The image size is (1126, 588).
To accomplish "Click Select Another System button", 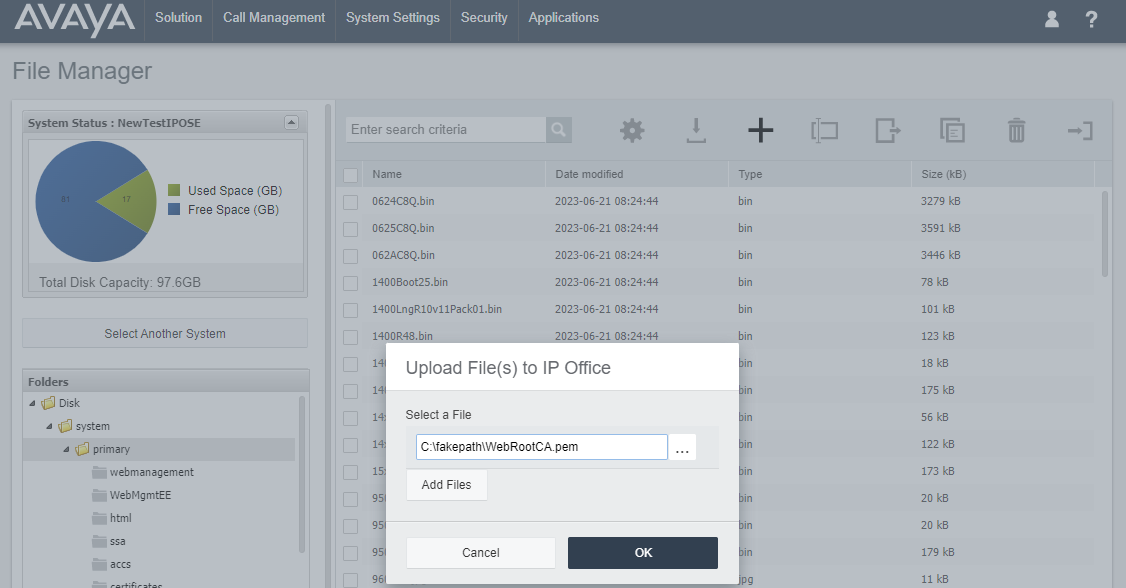I will pos(165,333).
